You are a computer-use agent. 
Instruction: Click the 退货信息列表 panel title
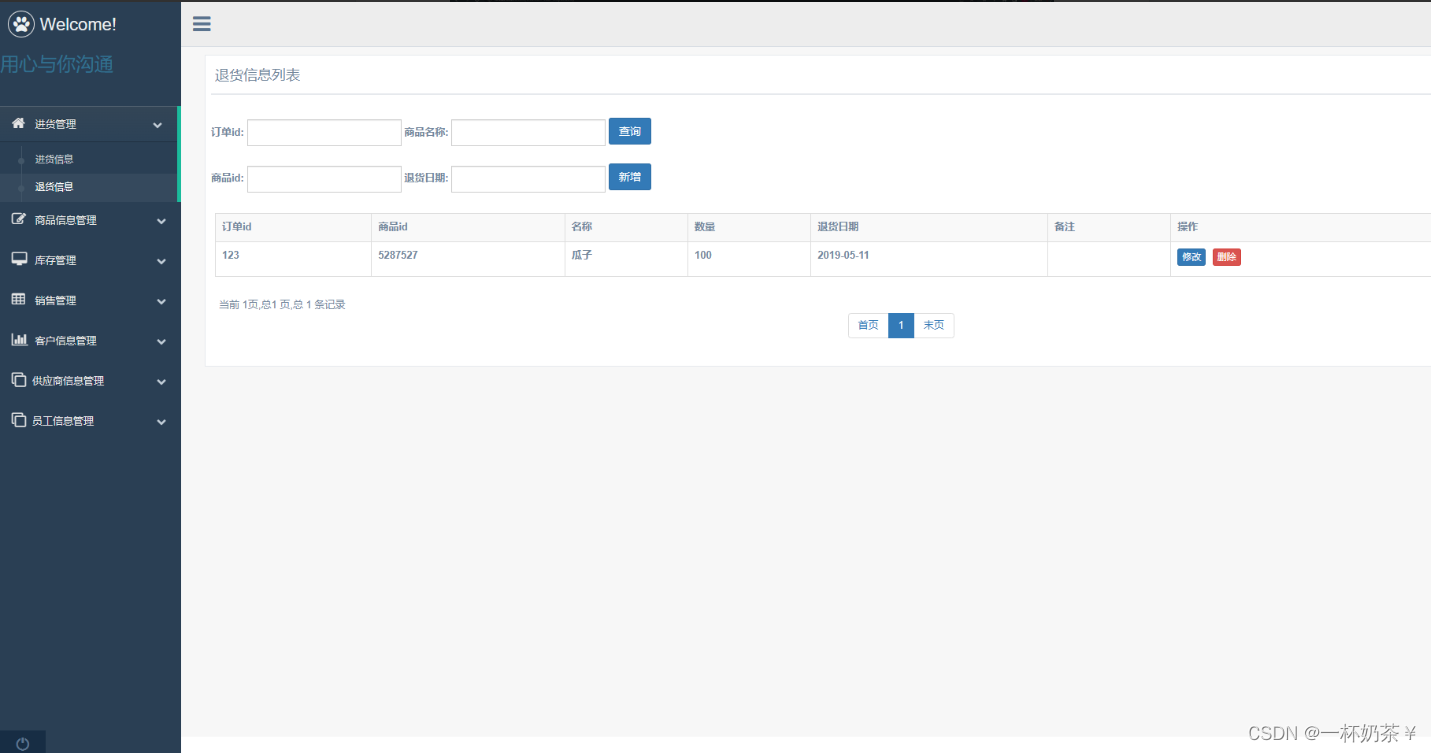(258, 75)
